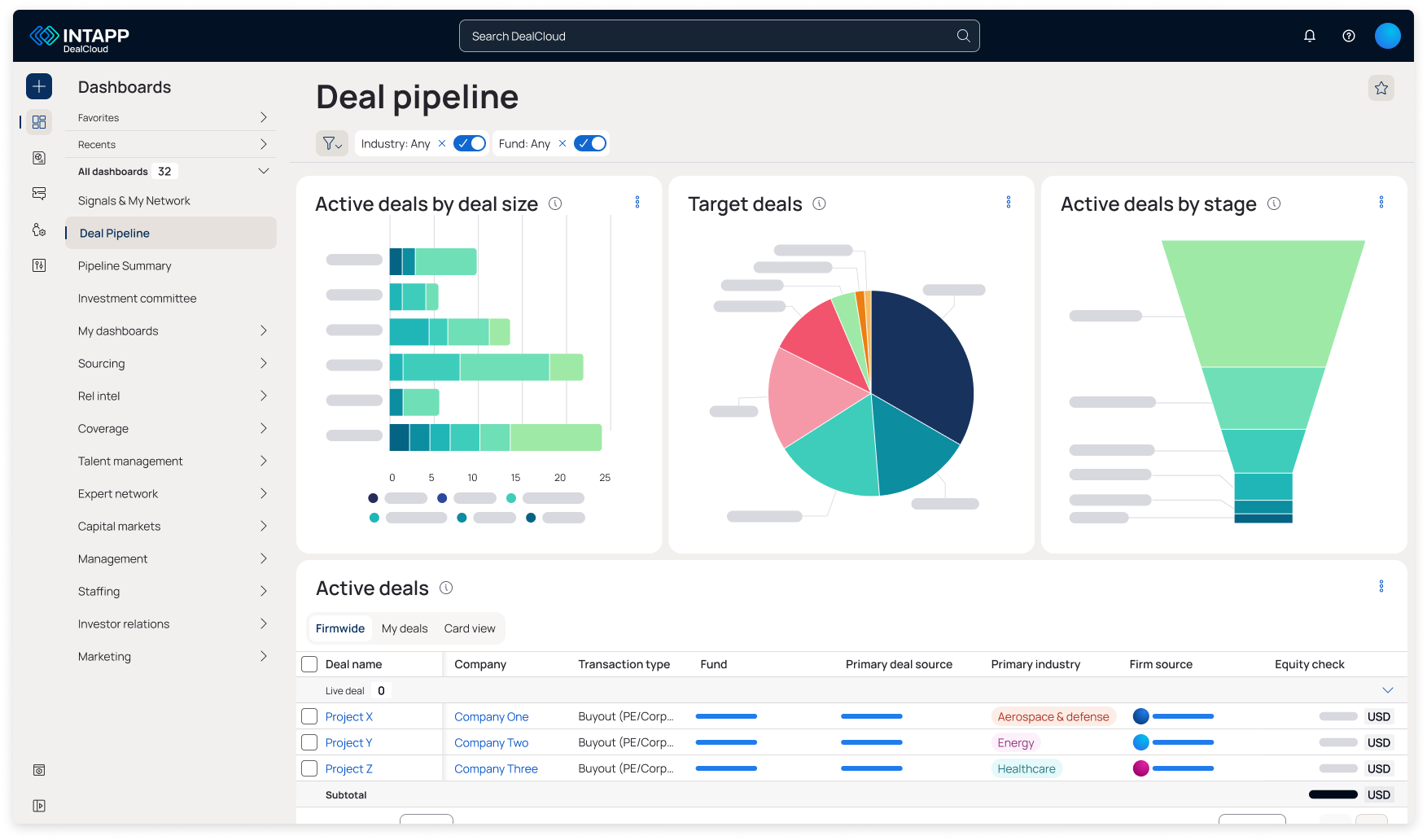Open the Company Three link in the table
Screen dimensions: 1427x840
[495, 768]
